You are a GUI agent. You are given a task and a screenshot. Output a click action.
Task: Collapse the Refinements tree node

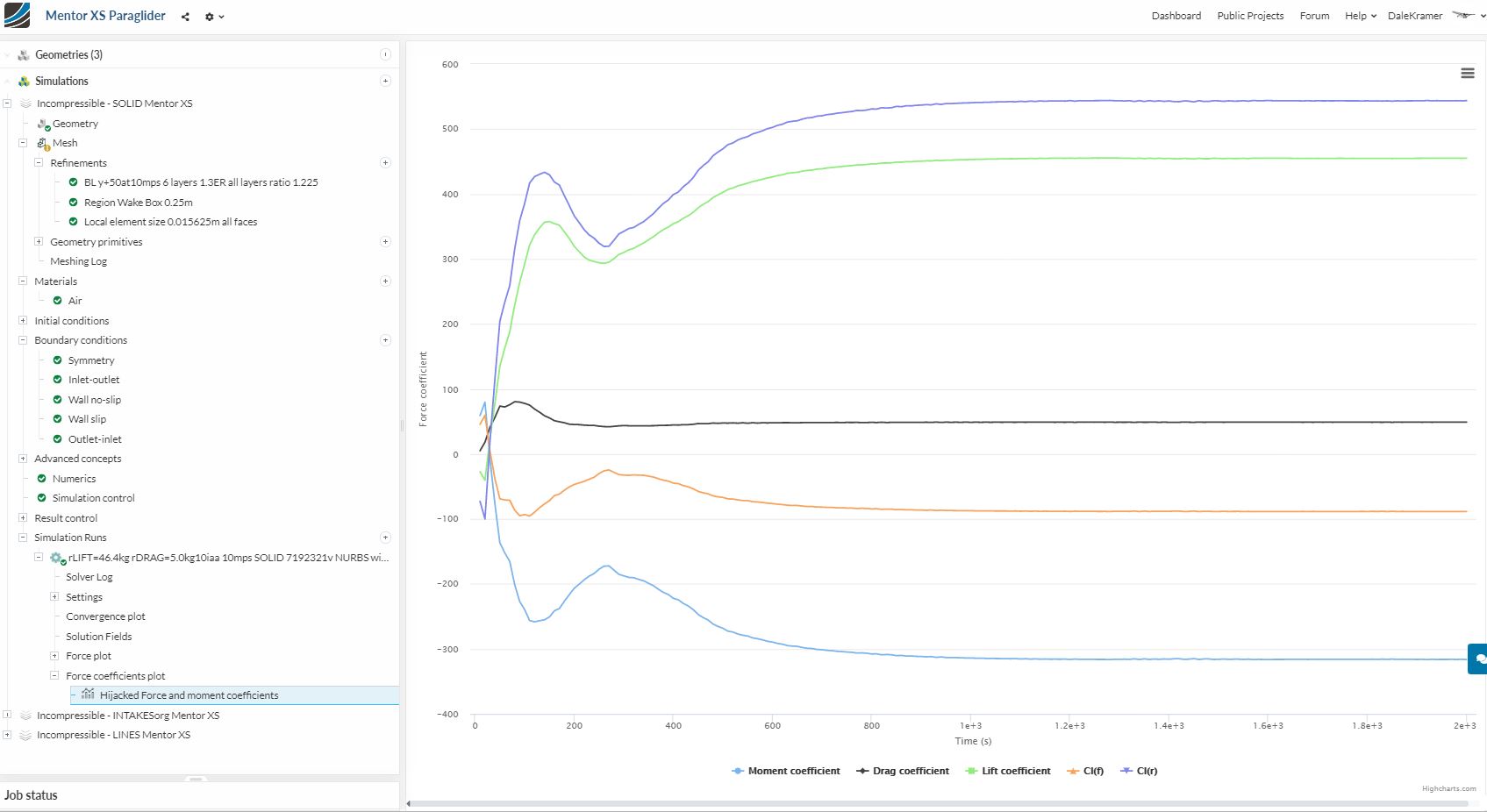(x=39, y=163)
